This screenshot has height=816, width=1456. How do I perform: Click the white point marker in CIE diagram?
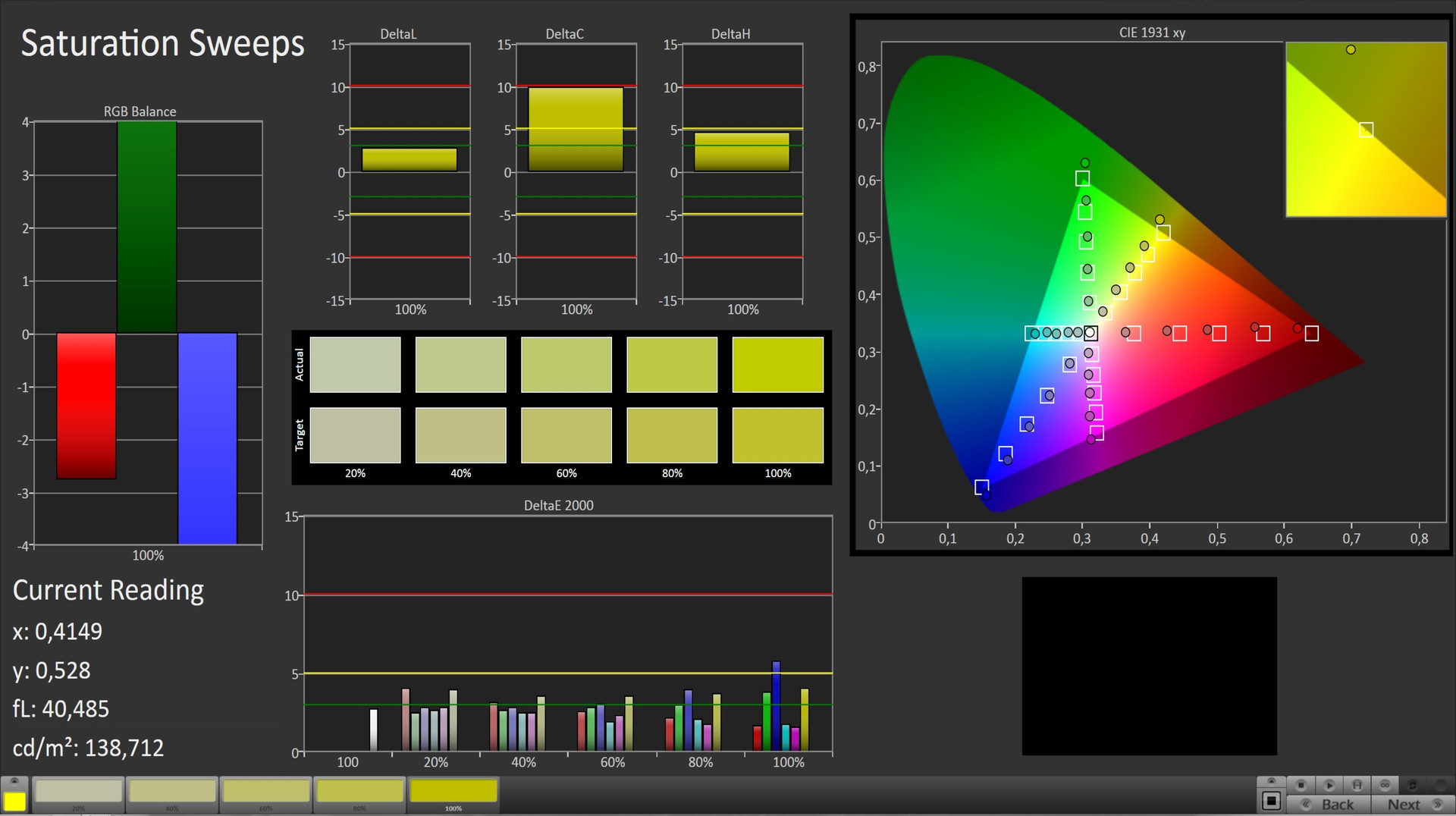pos(1090,333)
